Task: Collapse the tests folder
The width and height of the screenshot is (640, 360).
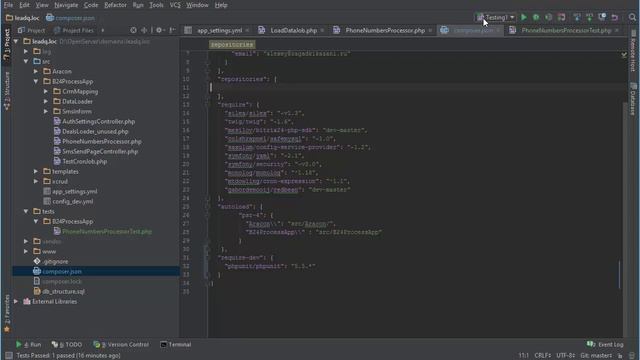Action: tap(26, 211)
